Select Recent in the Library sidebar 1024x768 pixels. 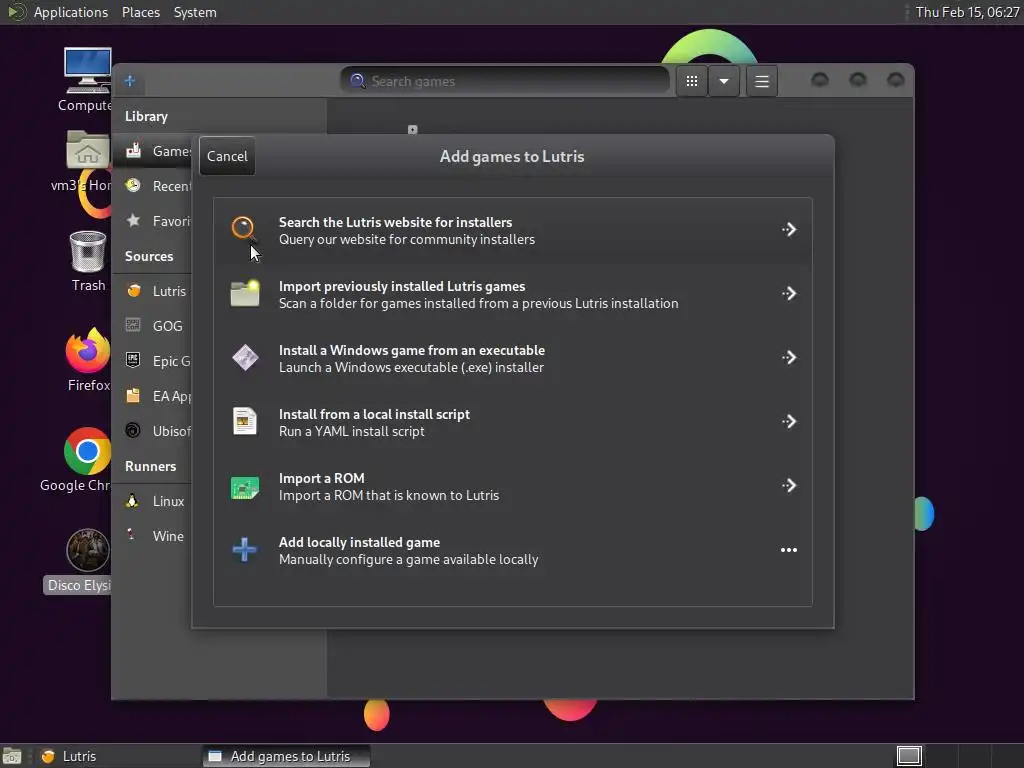tap(152, 186)
